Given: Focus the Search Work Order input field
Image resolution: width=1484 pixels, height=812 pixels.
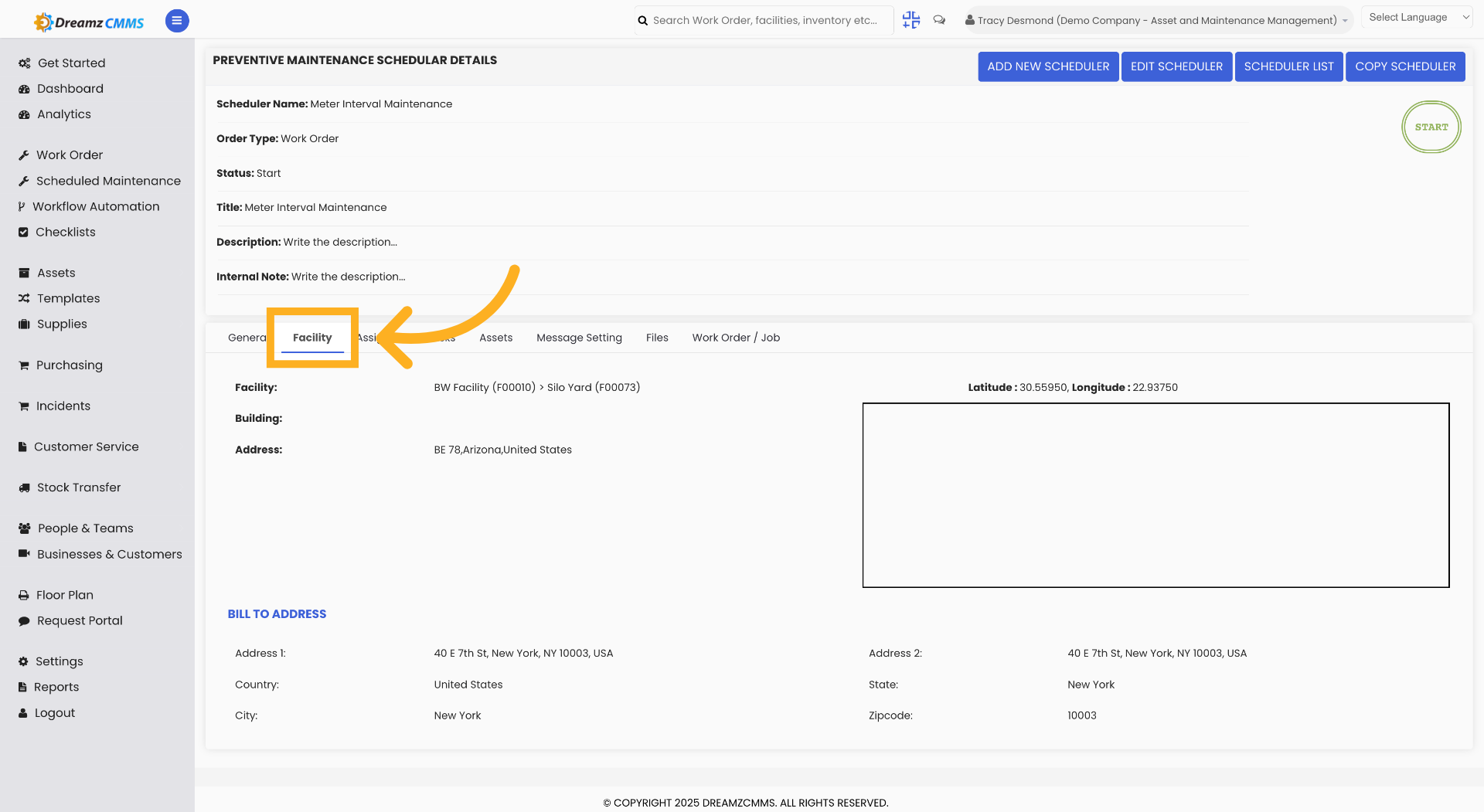Looking at the screenshot, I should (765, 21).
